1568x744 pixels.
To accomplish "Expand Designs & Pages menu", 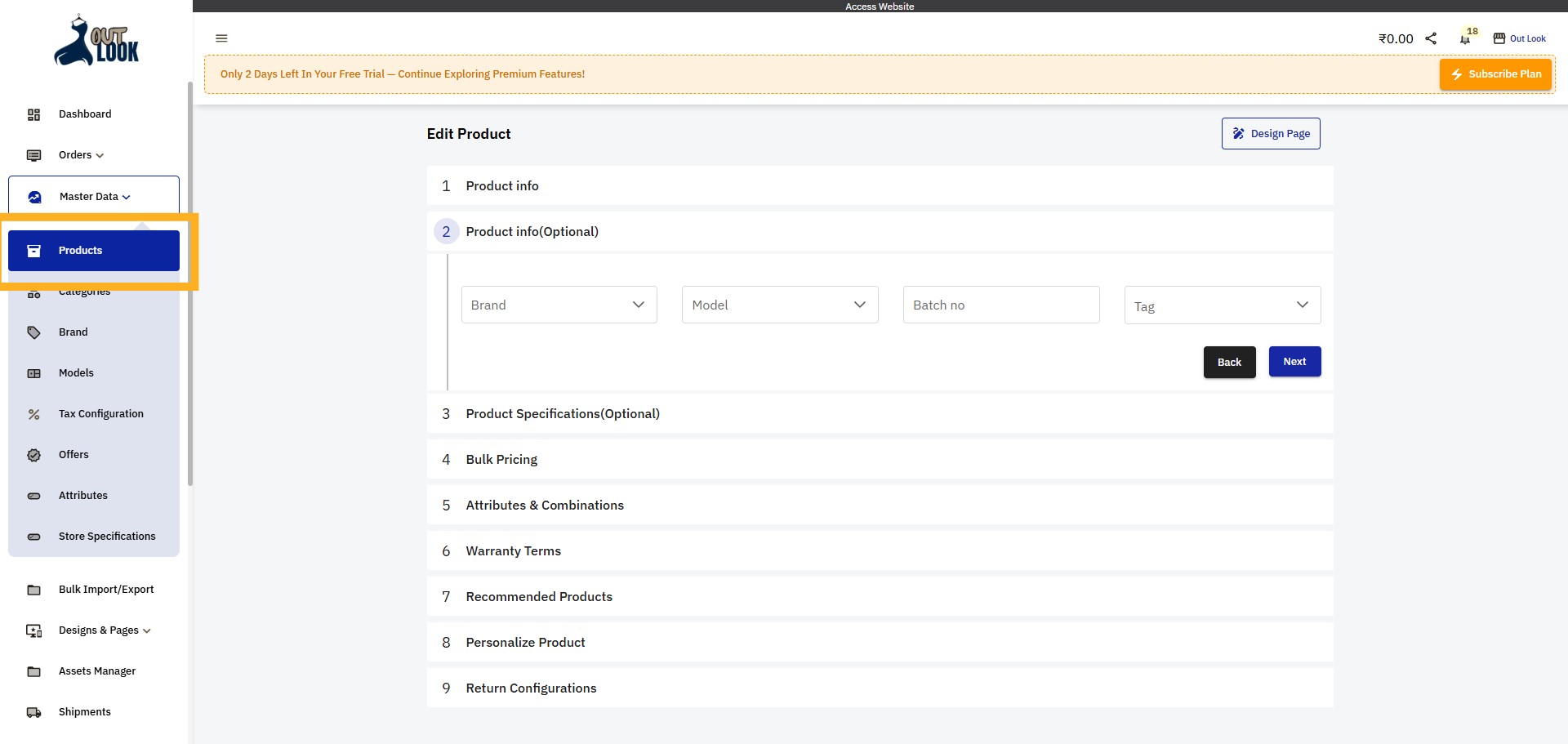I will (x=104, y=630).
